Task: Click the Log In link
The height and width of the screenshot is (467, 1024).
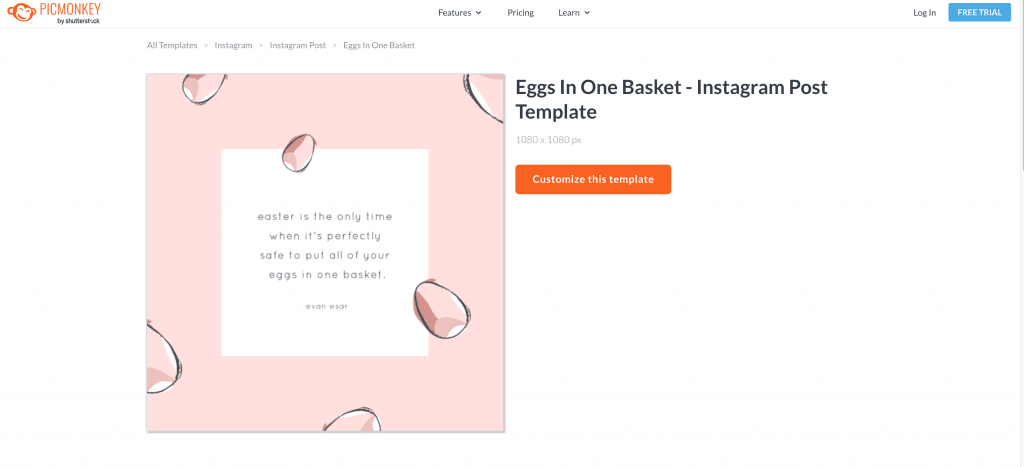Action: click(924, 12)
